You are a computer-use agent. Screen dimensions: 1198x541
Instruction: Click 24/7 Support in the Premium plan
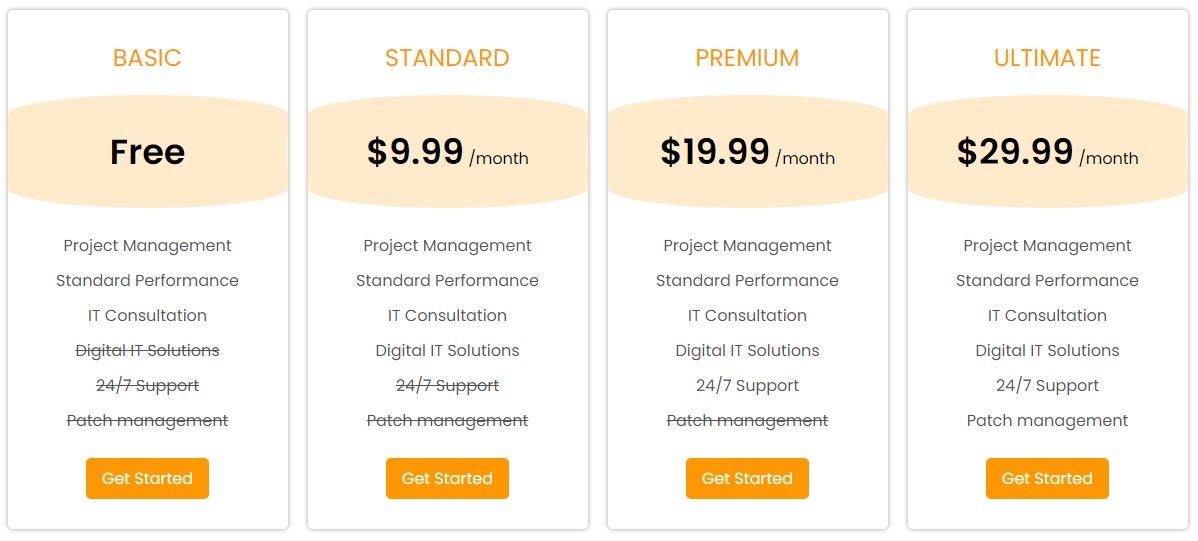click(x=747, y=386)
